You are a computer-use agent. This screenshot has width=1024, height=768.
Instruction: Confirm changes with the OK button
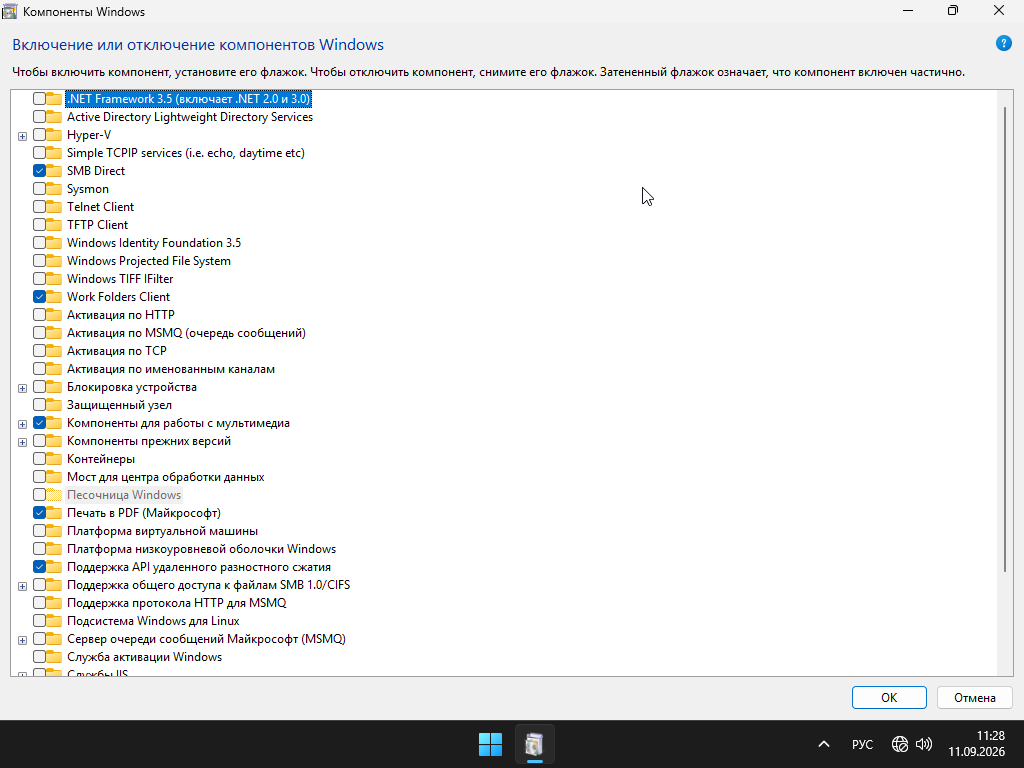tap(889, 697)
